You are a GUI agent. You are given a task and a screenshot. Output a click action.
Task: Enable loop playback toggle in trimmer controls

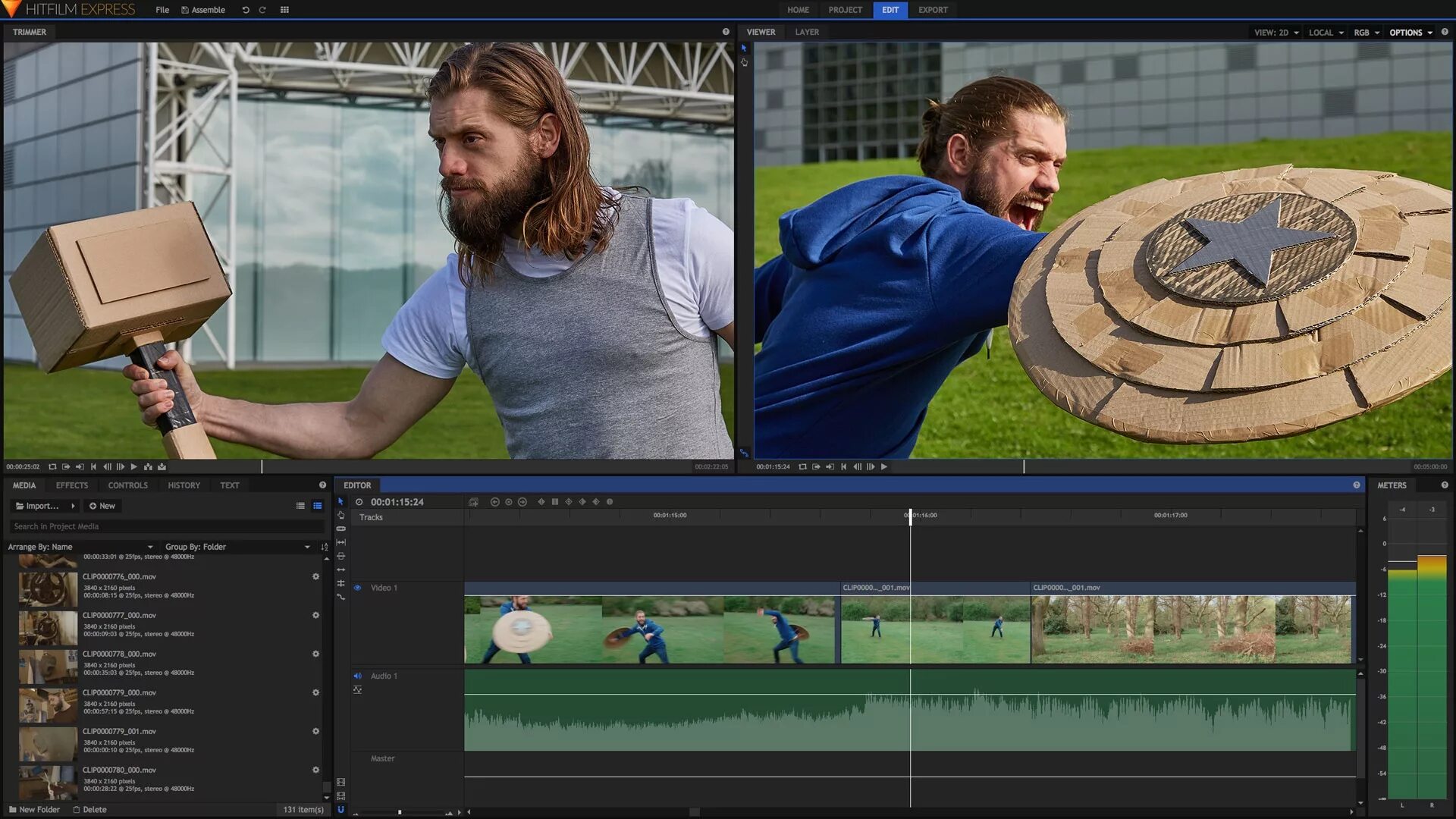(52, 466)
